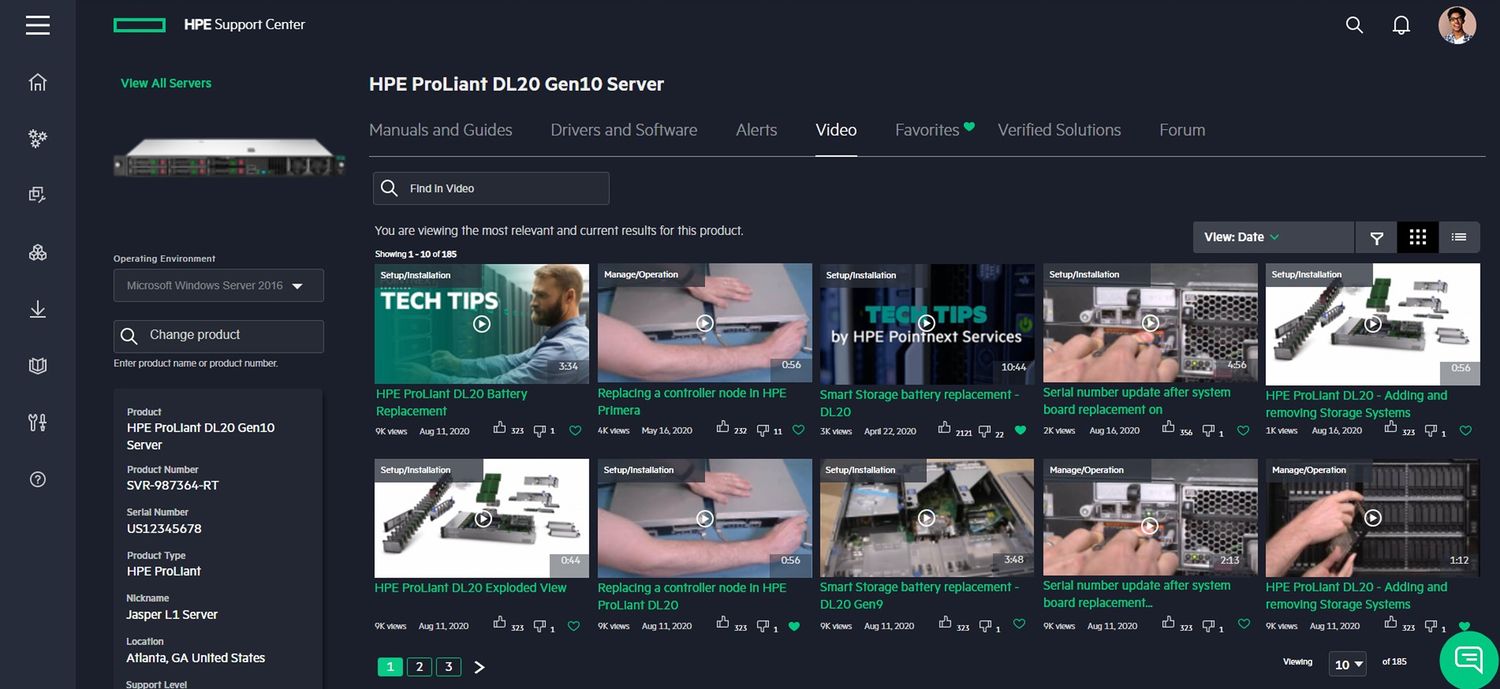Switch to the Alerts tab

point(756,130)
